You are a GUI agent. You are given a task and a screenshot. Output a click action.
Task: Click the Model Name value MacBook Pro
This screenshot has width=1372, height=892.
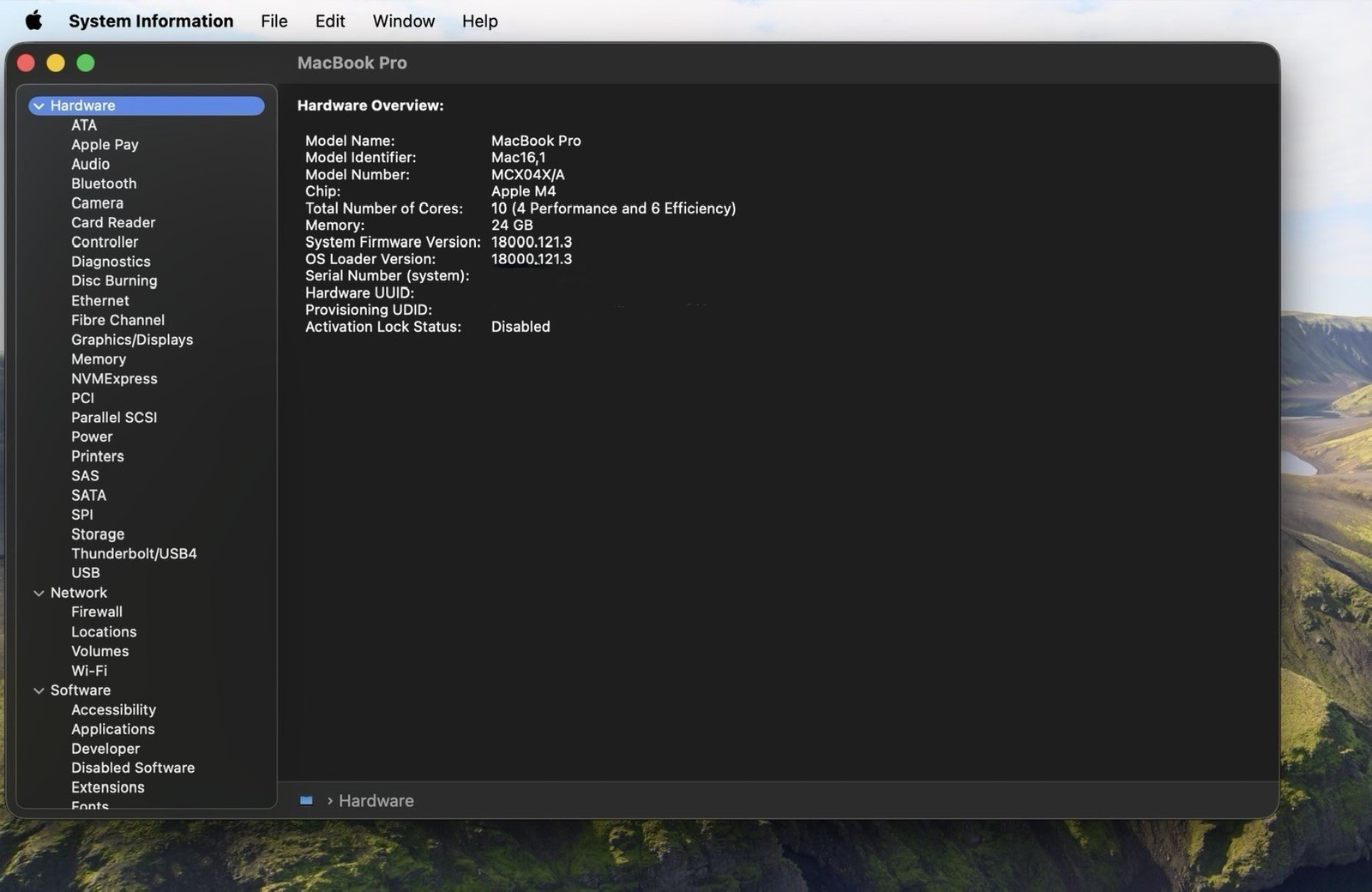[x=536, y=141]
